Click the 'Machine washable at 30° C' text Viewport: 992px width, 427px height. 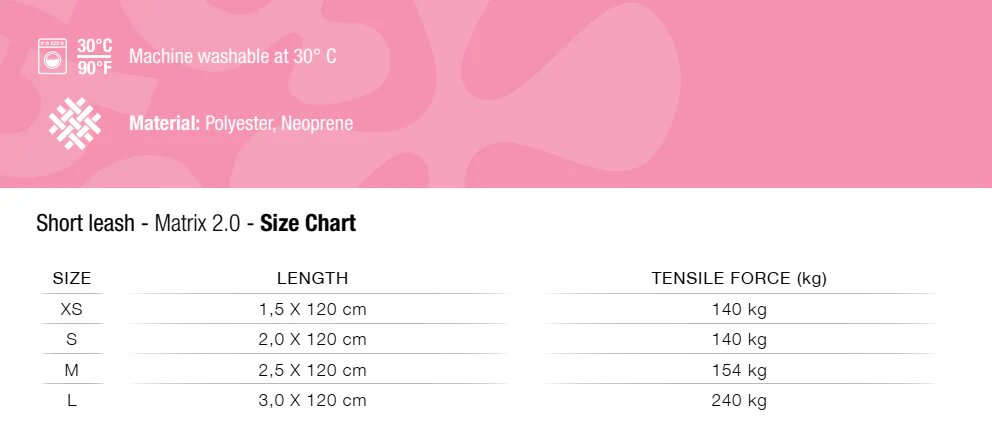click(x=232, y=56)
